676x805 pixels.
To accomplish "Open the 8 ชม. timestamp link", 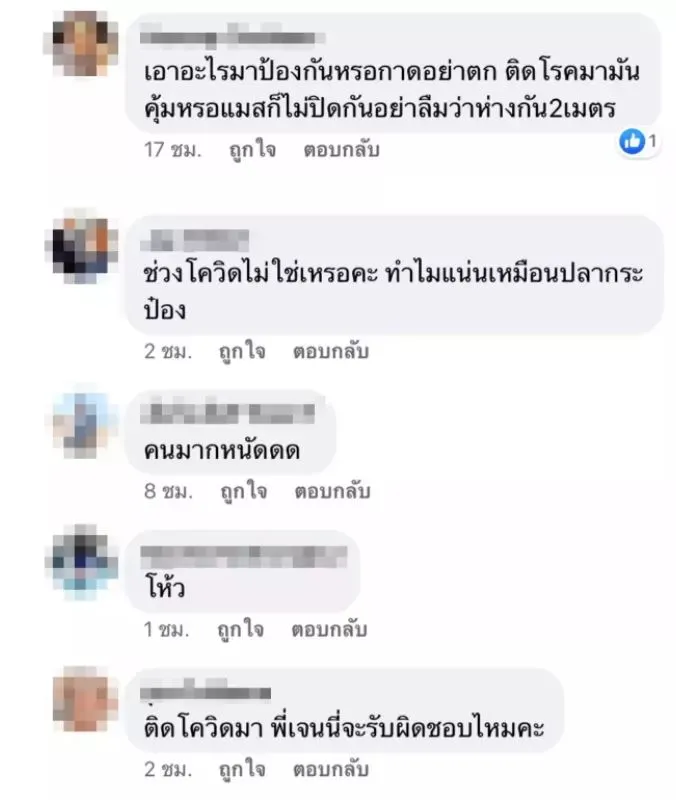I will [168, 491].
